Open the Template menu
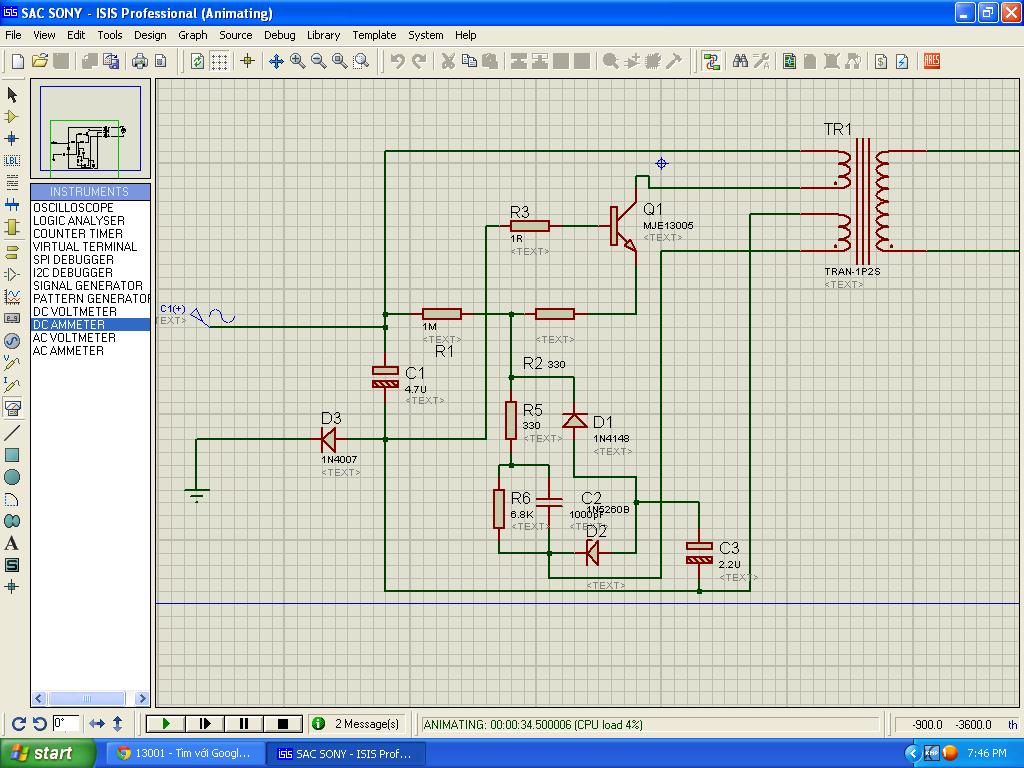 point(374,35)
